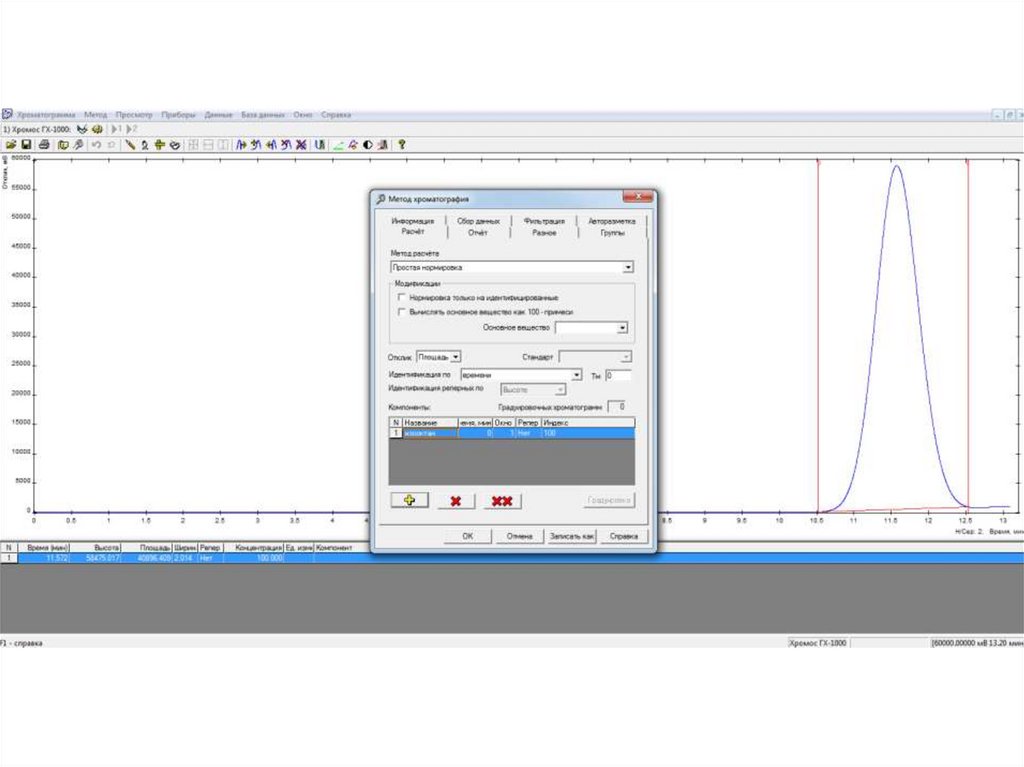Switch to the 'Фильтрация' tab
Screen dimensions: 1024x767
point(544,221)
